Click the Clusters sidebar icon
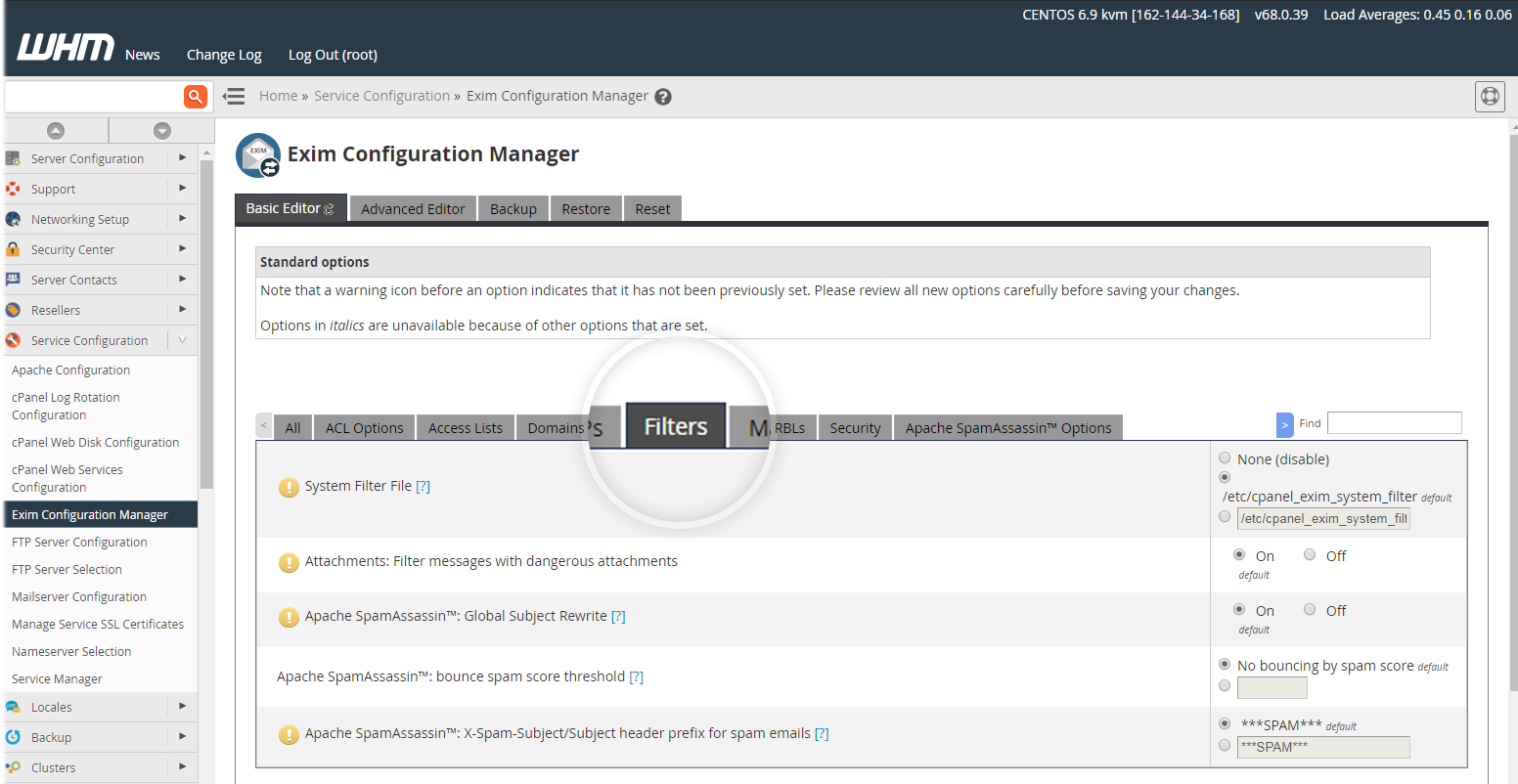The image size is (1518, 784). 13,767
